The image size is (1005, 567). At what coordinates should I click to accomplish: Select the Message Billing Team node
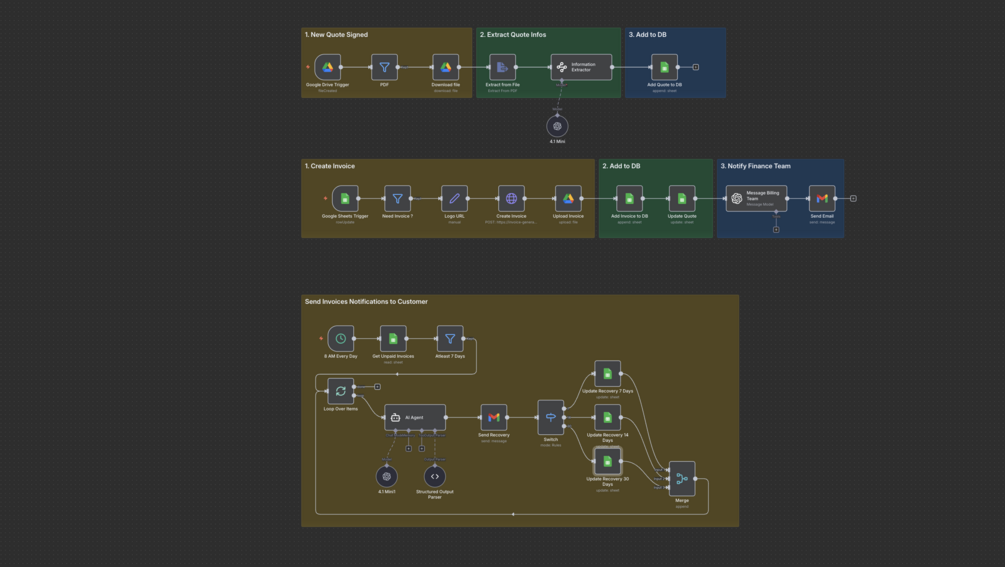pos(756,199)
